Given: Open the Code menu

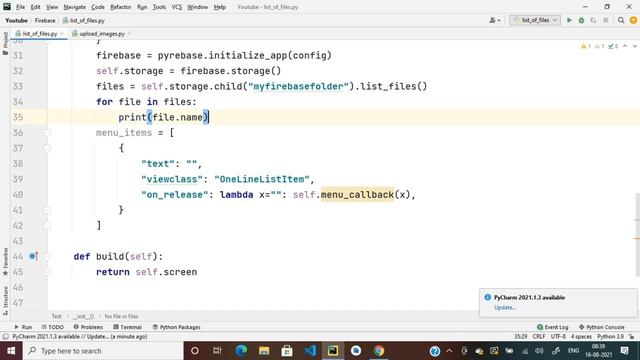Looking at the screenshot, I should click(98, 7).
